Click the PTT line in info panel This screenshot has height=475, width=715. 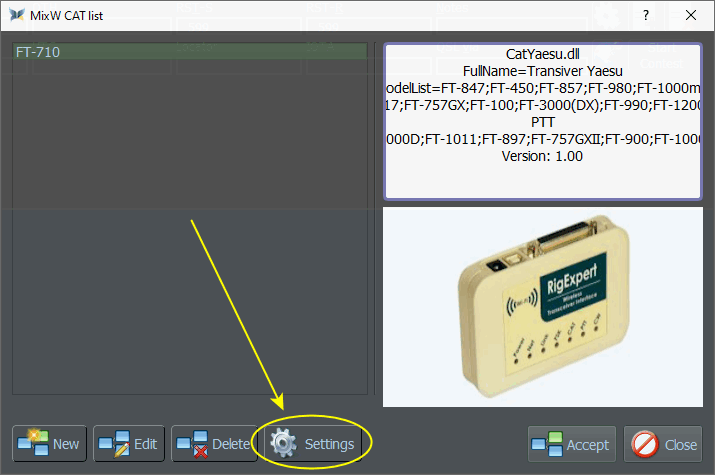543,122
